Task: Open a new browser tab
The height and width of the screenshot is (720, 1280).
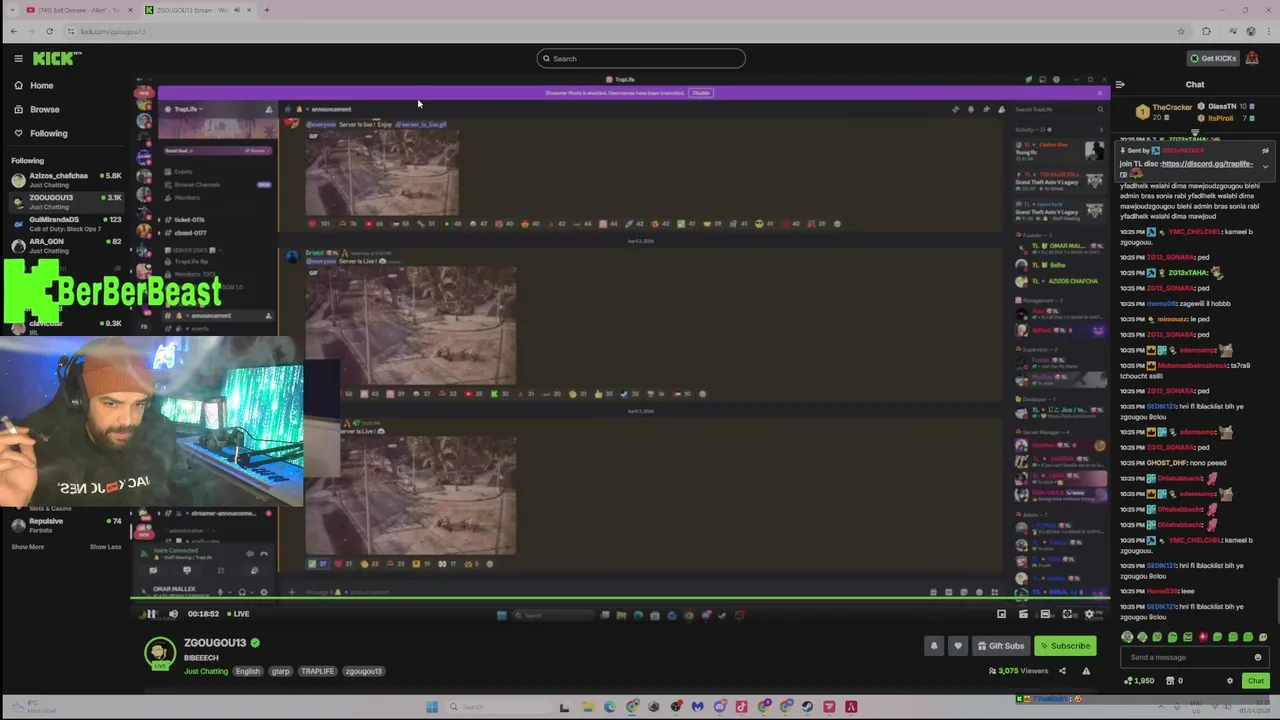Action: pyautogui.click(x=267, y=10)
